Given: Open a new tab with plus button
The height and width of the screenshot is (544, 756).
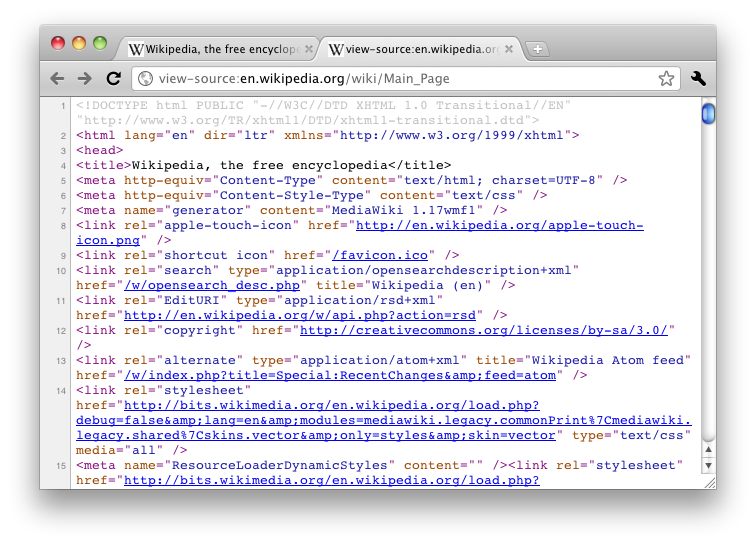Looking at the screenshot, I should pyautogui.click(x=536, y=49).
